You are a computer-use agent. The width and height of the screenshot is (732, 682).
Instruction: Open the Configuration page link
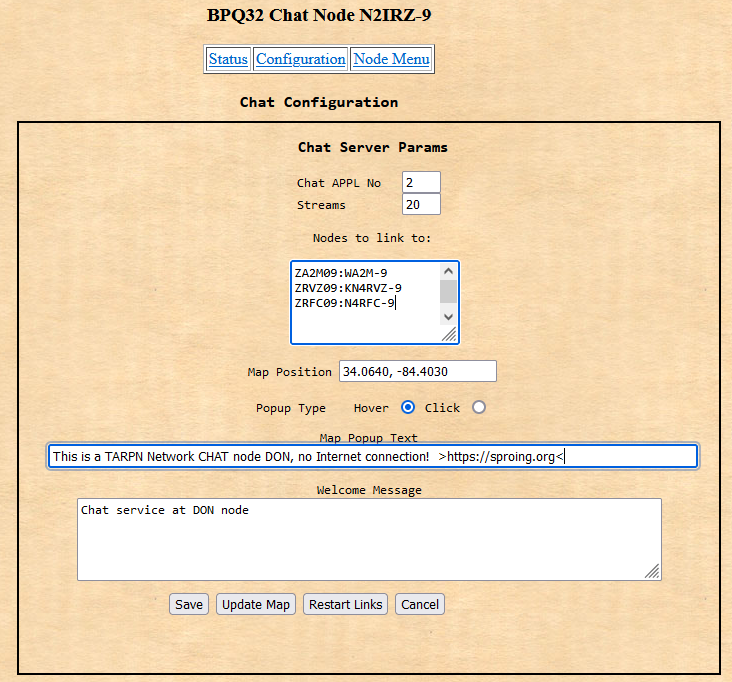pos(301,59)
